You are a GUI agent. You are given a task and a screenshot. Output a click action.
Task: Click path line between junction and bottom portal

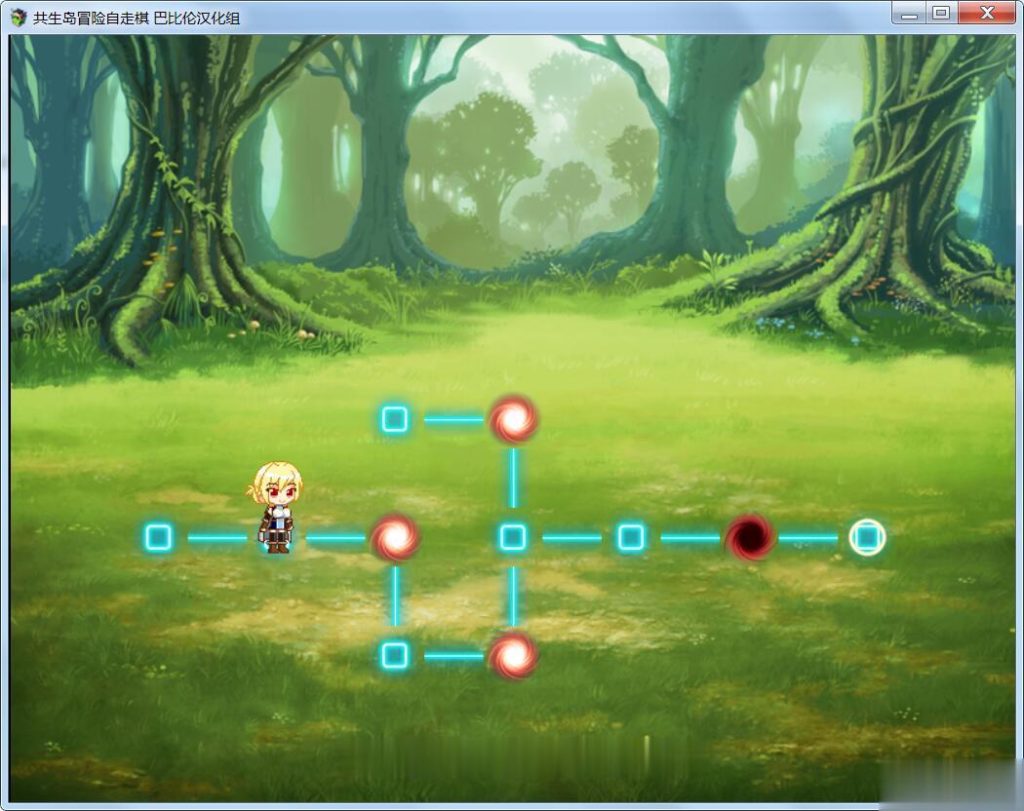tap(513, 596)
